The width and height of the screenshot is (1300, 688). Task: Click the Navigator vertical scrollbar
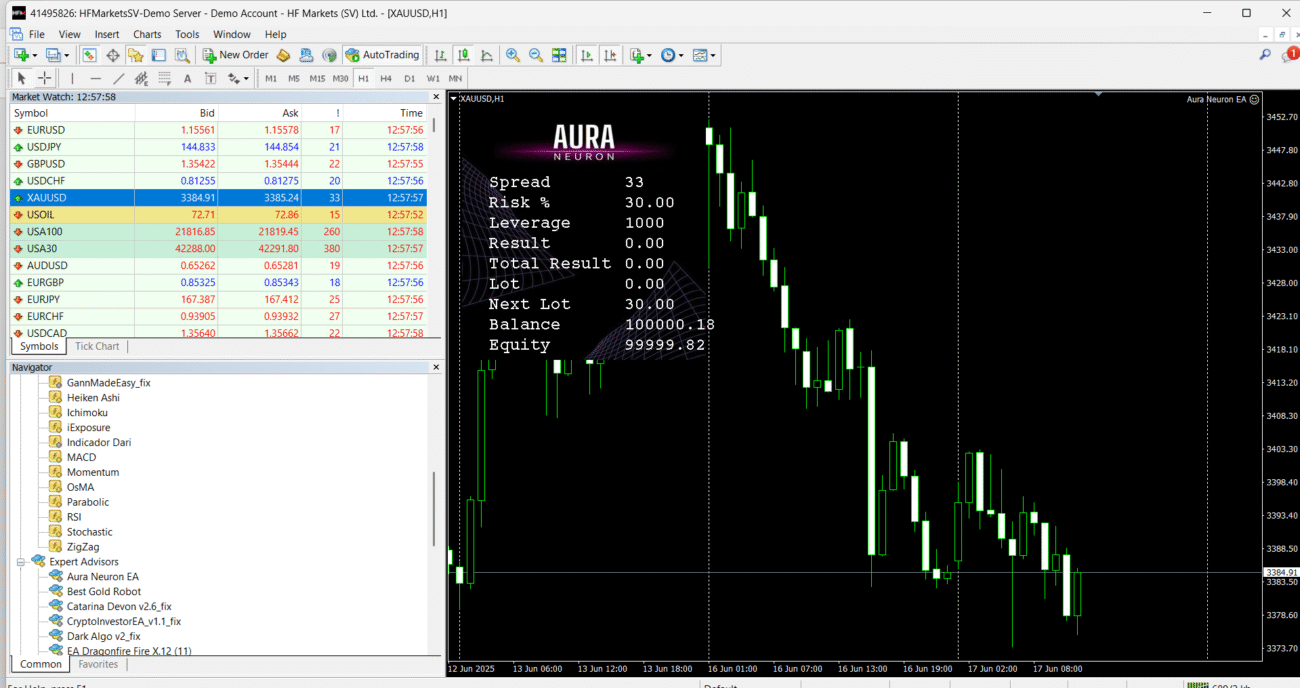coord(434,510)
